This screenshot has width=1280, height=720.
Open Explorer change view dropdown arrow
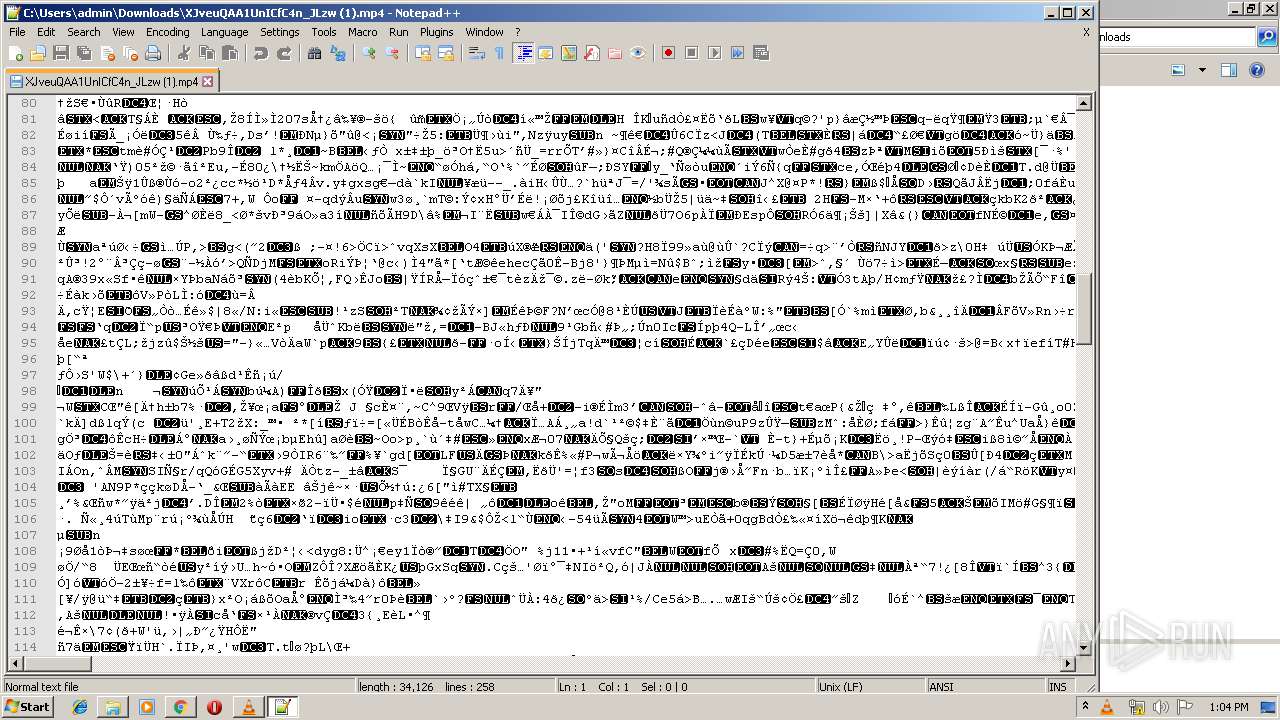coord(1201,70)
